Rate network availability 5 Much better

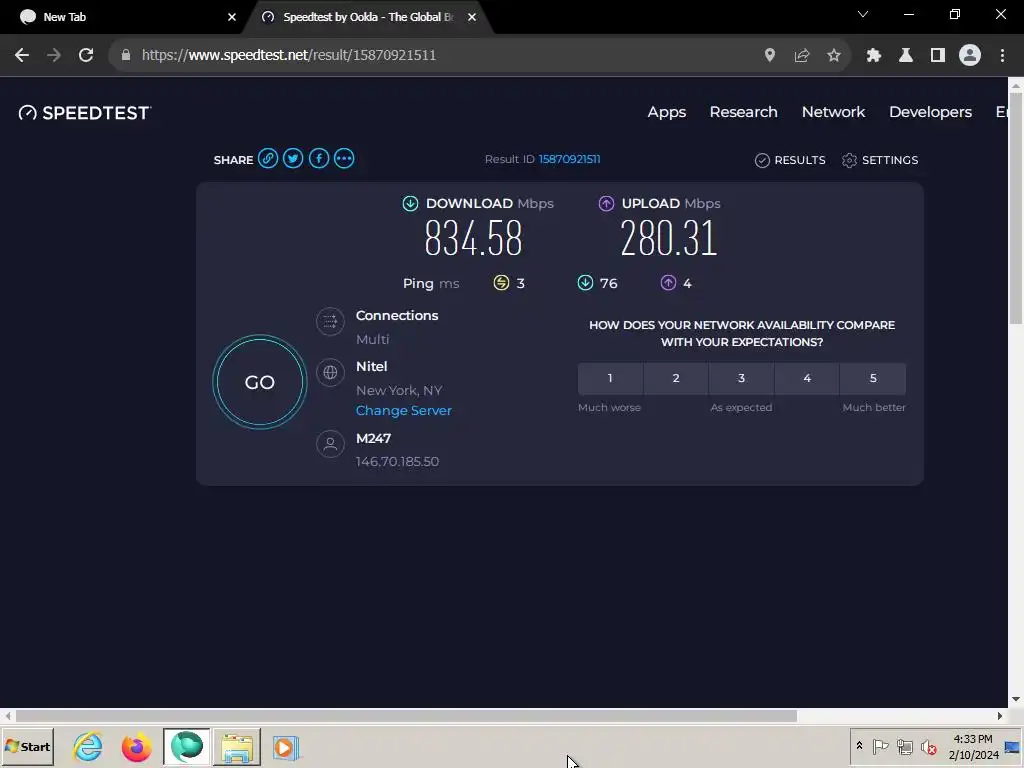873,378
